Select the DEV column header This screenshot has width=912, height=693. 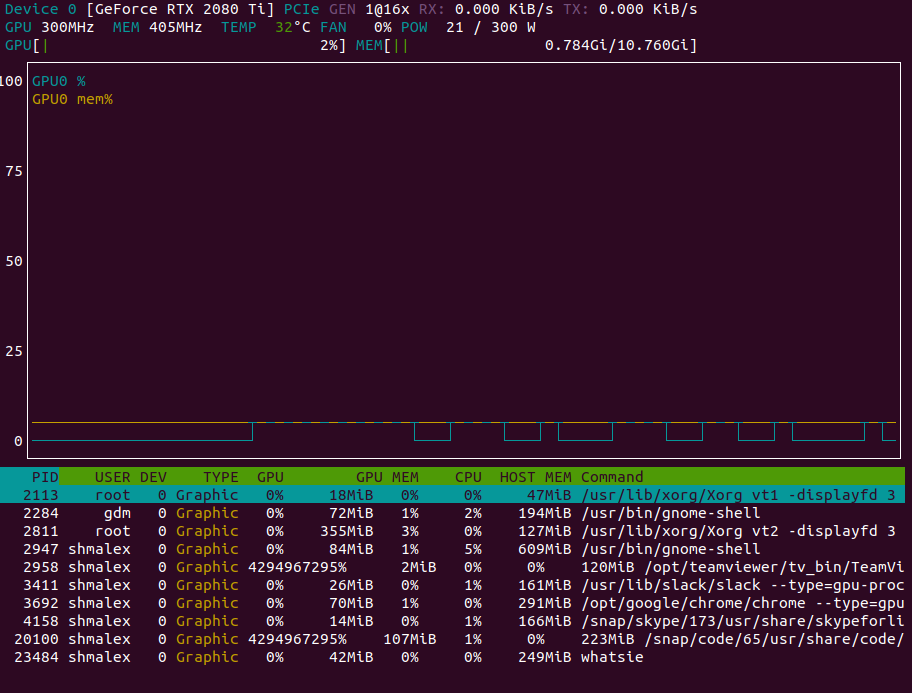153,477
